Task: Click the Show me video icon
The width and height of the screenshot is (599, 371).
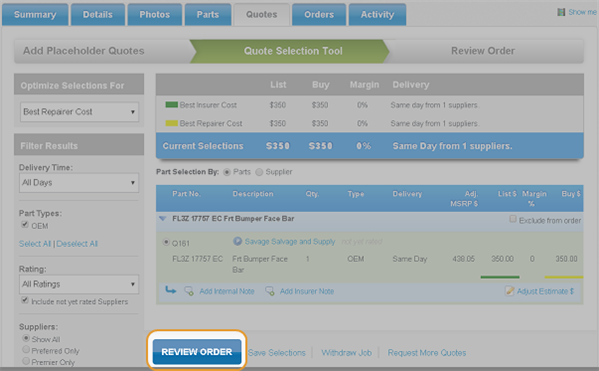Action: pos(561,12)
